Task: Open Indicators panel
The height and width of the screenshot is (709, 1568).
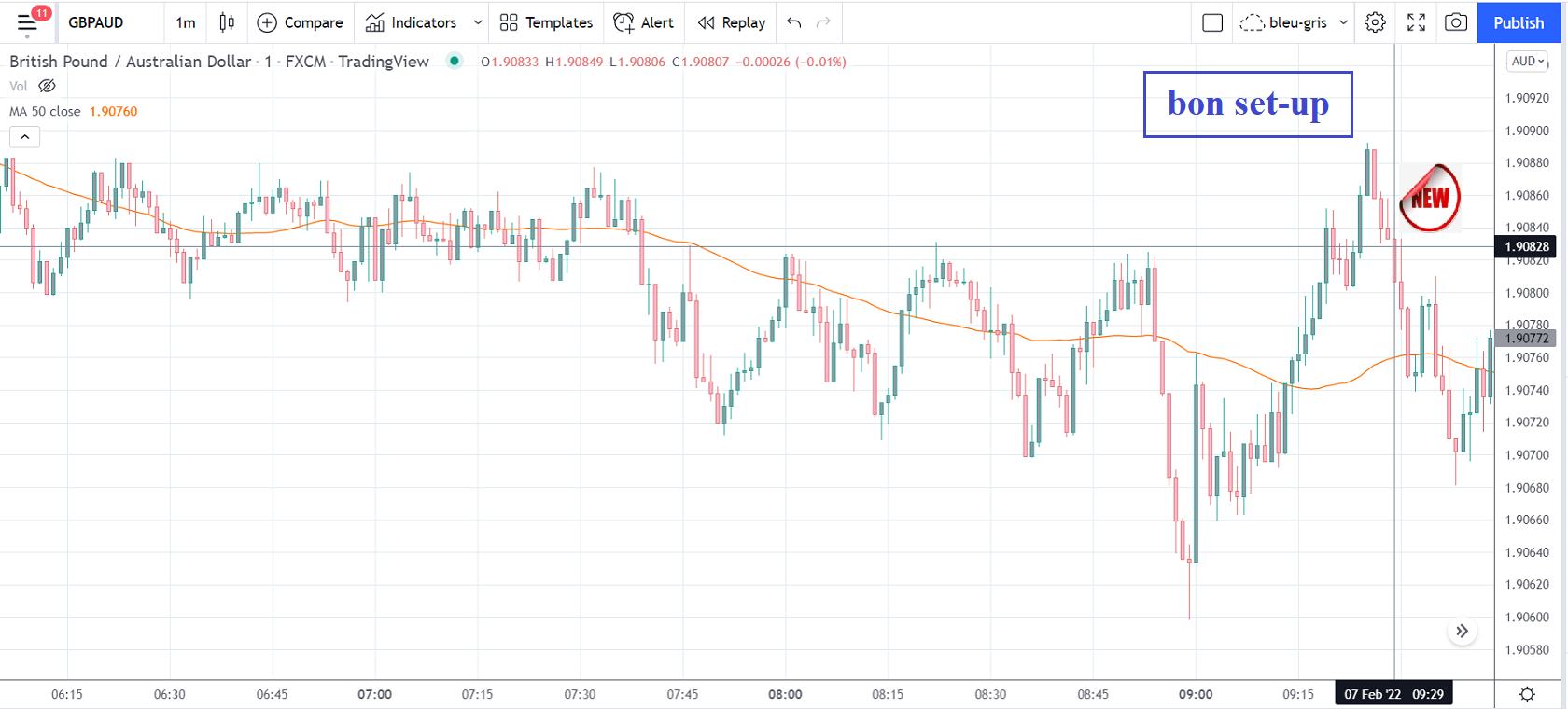Action: [x=412, y=22]
